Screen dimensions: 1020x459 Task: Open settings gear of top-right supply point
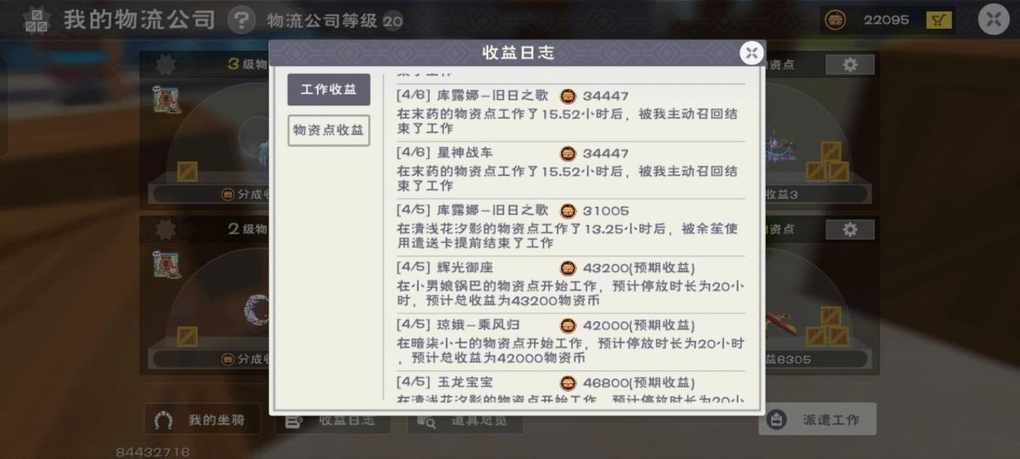pyautogui.click(x=850, y=64)
